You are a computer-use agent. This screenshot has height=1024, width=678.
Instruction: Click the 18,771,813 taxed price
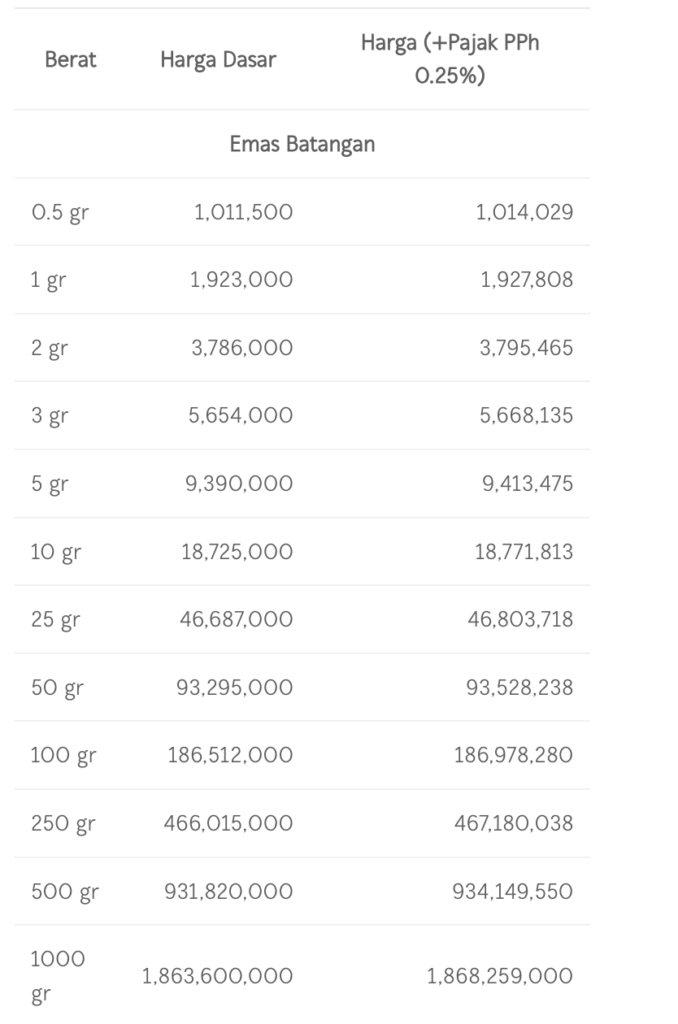(524, 551)
